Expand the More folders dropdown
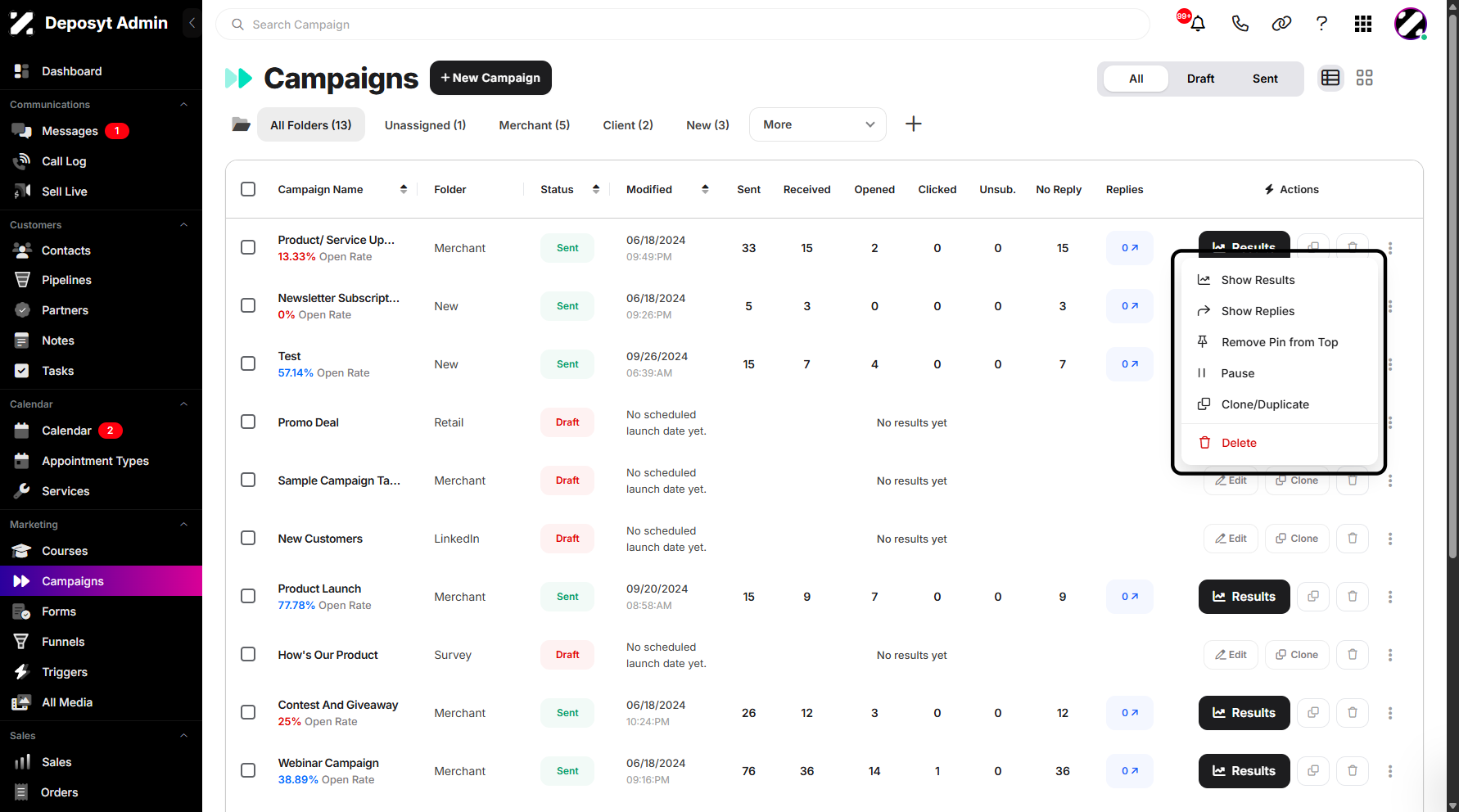1459x812 pixels. pos(818,124)
